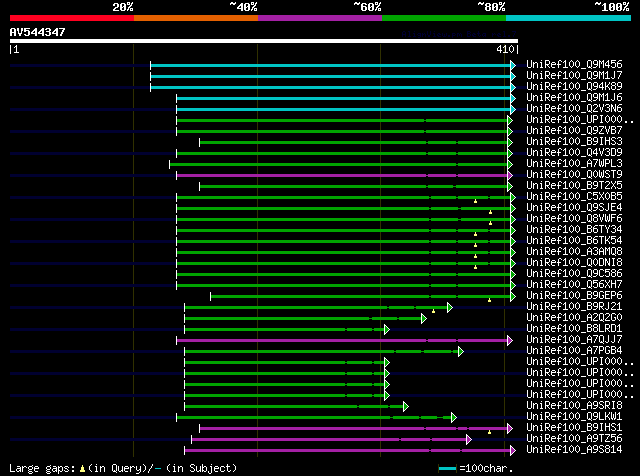Click the UniRef100_A7WPL3 label

pyautogui.click(x=574, y=164)
